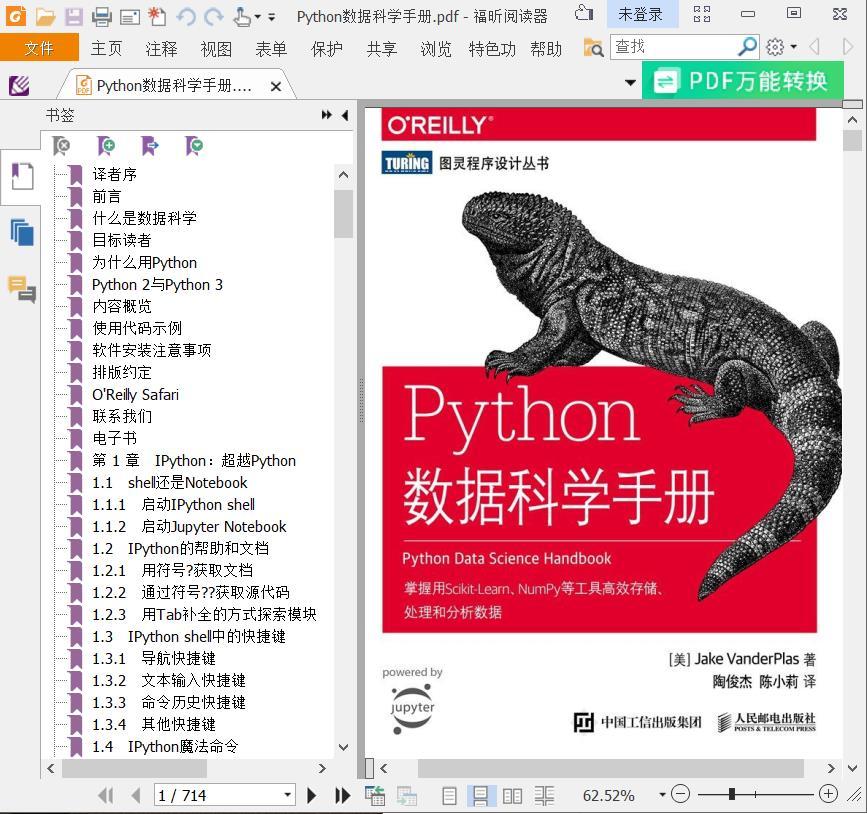Open the document tab list dropdown arrow
The height and width of the screenshot is (814, 867).
[630, 83]
